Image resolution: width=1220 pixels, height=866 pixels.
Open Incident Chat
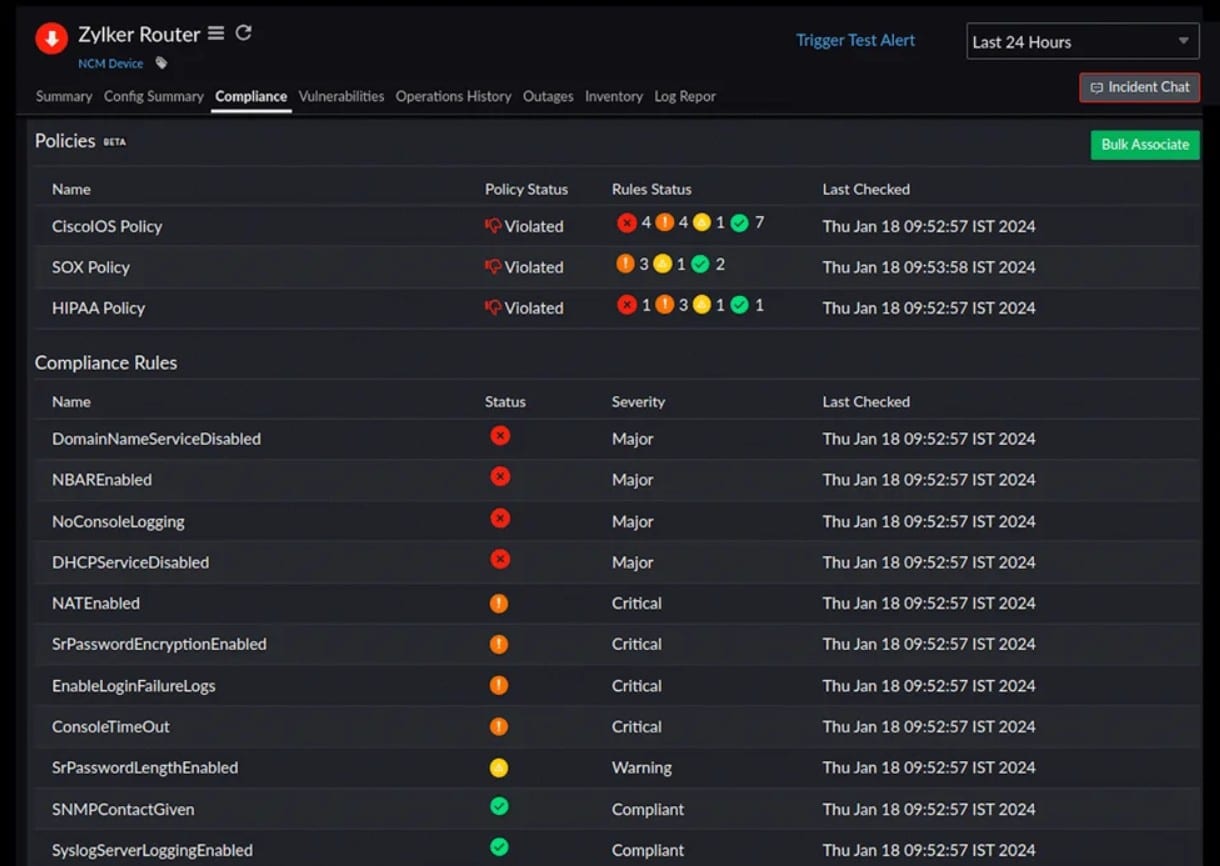(1140, 87)
